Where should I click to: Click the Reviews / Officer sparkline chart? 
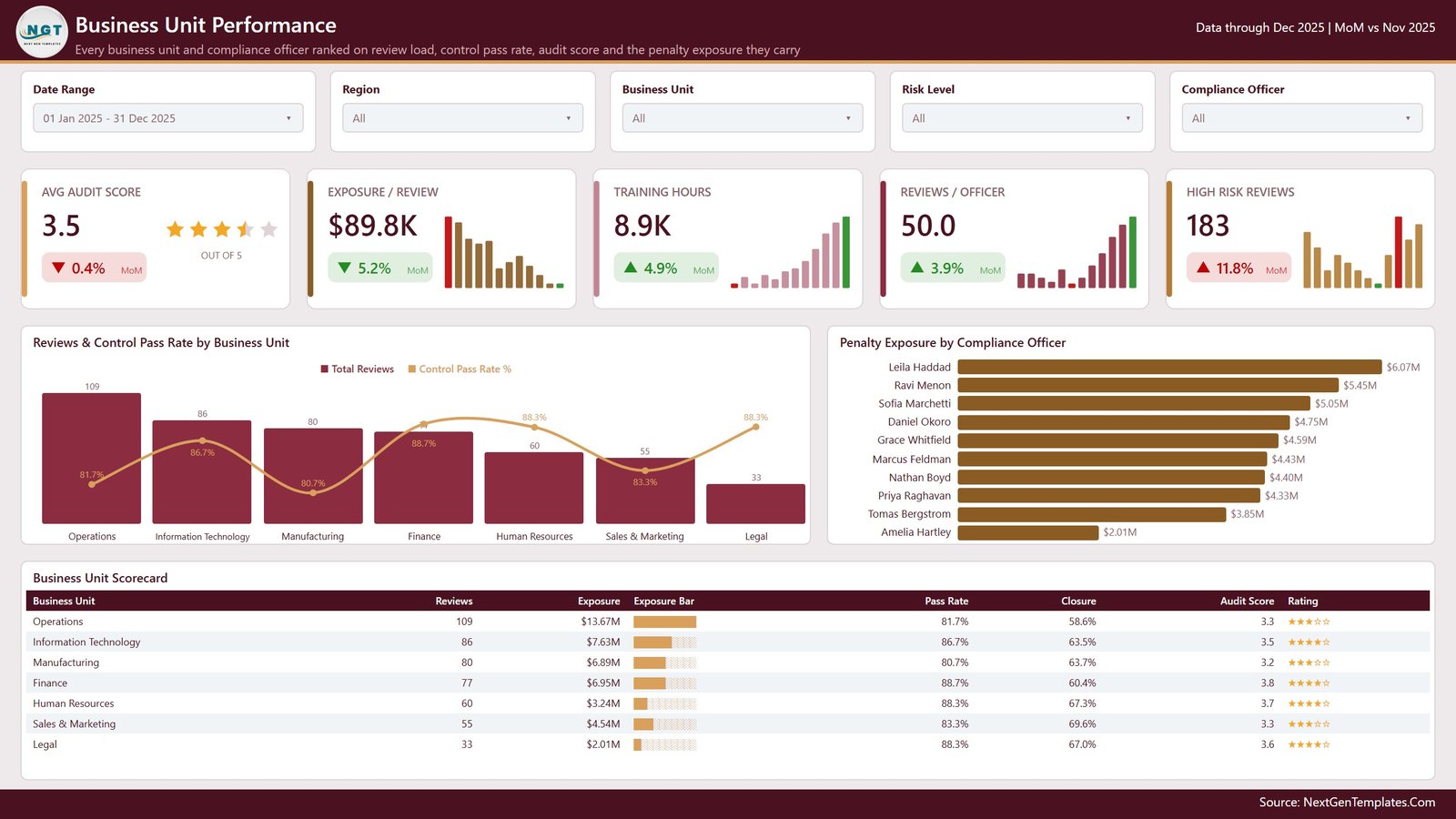coord(1077,252)
